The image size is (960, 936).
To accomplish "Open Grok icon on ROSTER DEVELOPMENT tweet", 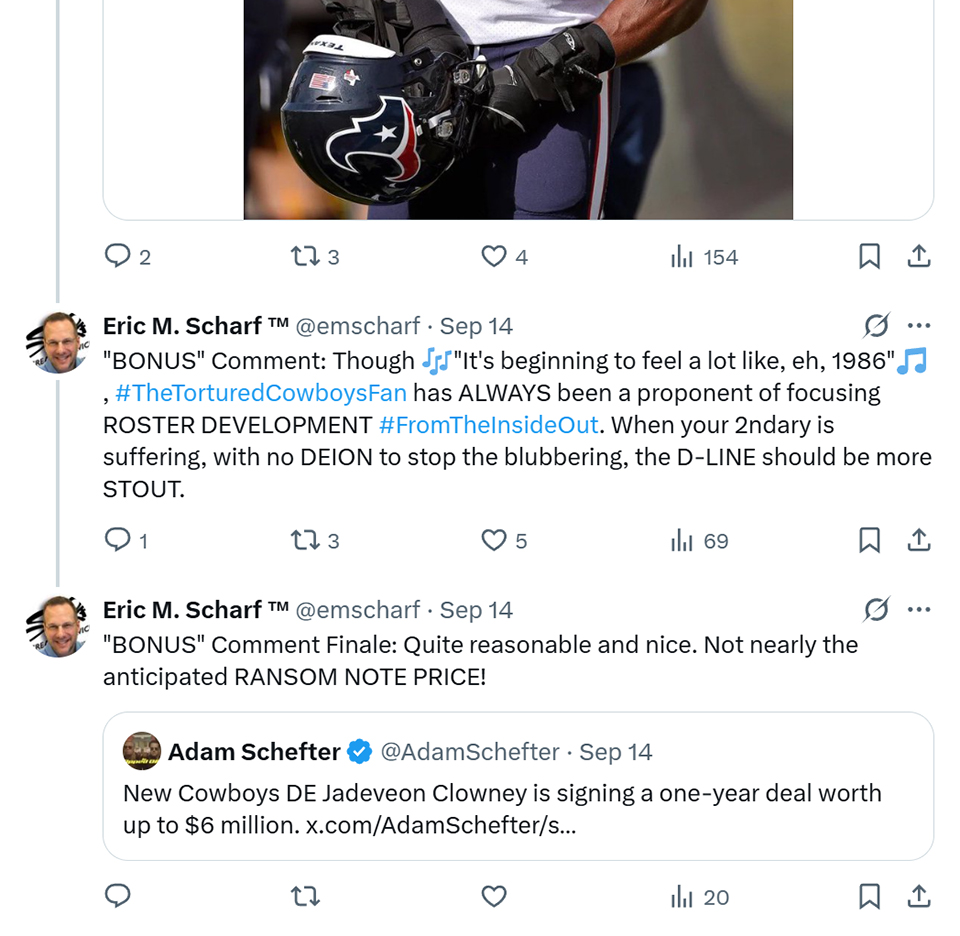I will click(876, 326).
